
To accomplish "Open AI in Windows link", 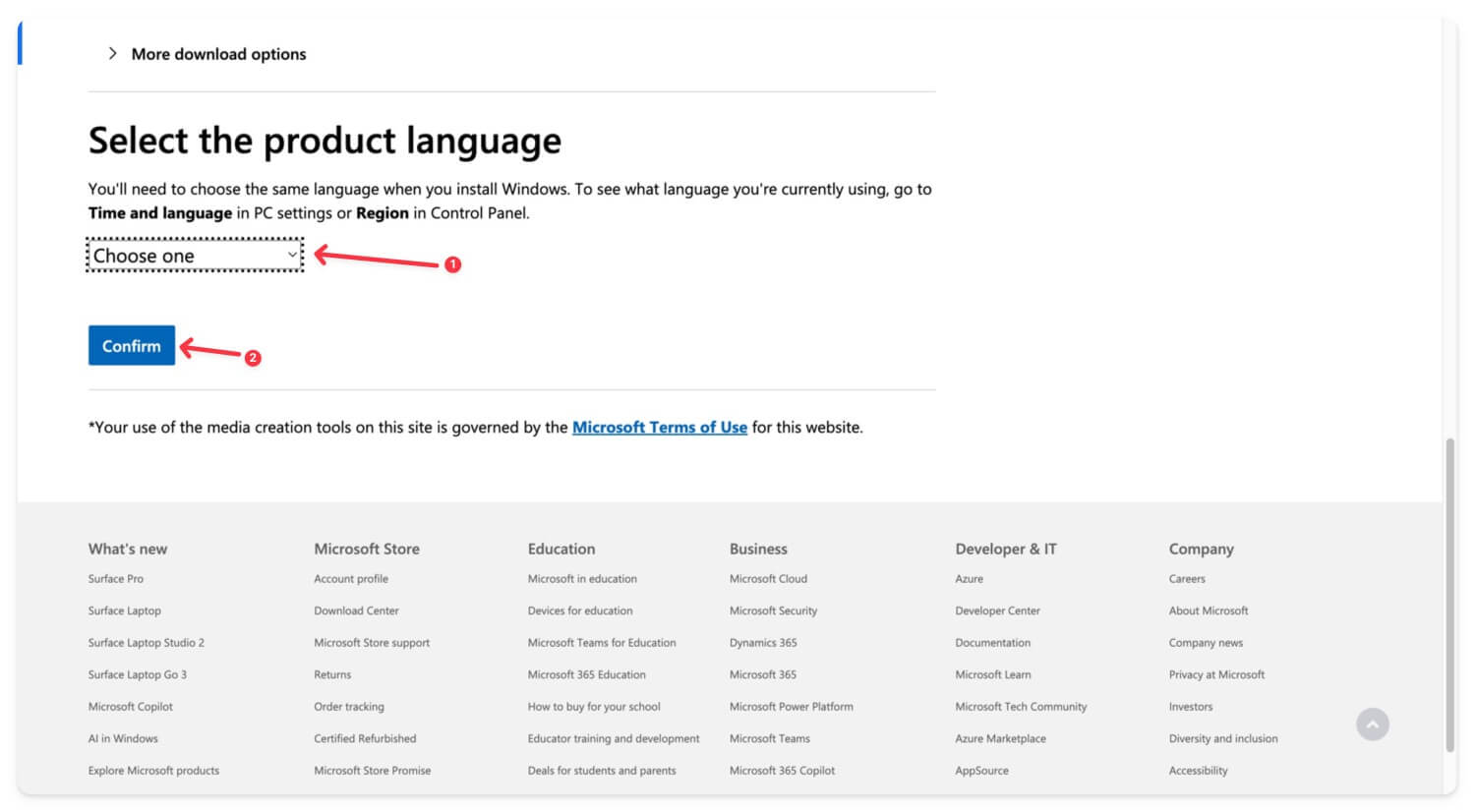I will pyautogui.click(x=123, y=738).
